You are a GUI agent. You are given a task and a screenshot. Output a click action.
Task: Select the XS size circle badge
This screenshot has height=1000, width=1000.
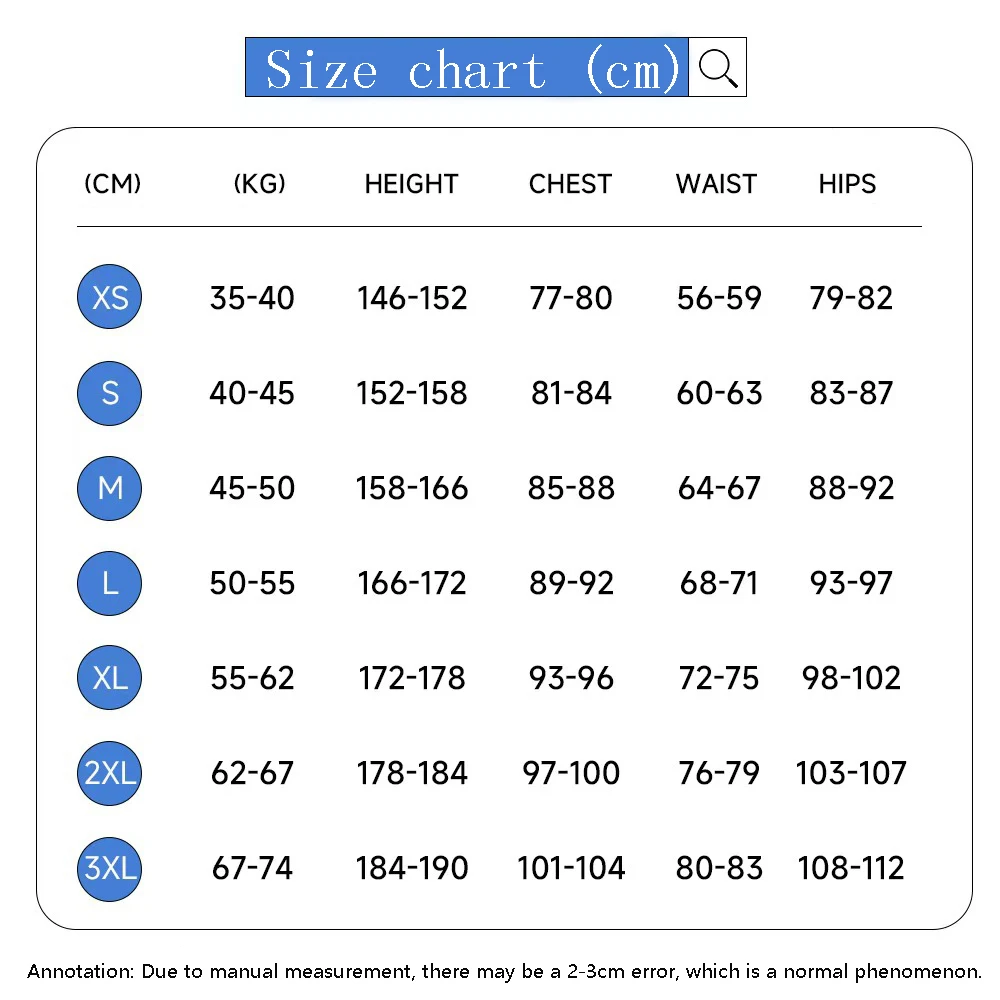[x=110, y=297]
